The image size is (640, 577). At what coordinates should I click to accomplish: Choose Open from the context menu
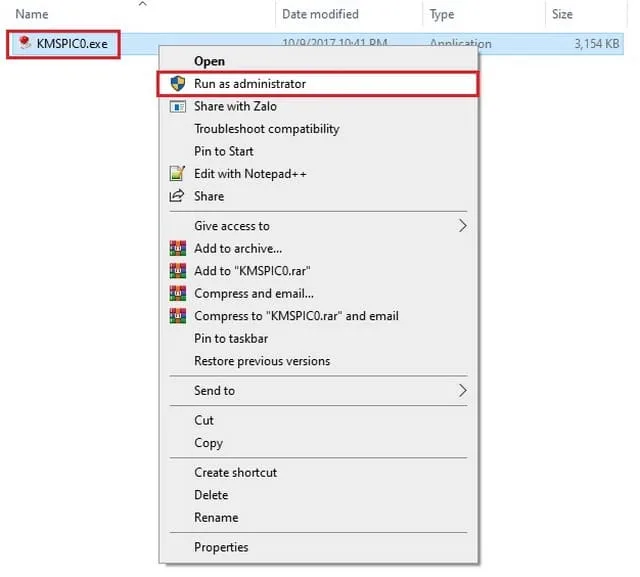(x=209, y=62)
